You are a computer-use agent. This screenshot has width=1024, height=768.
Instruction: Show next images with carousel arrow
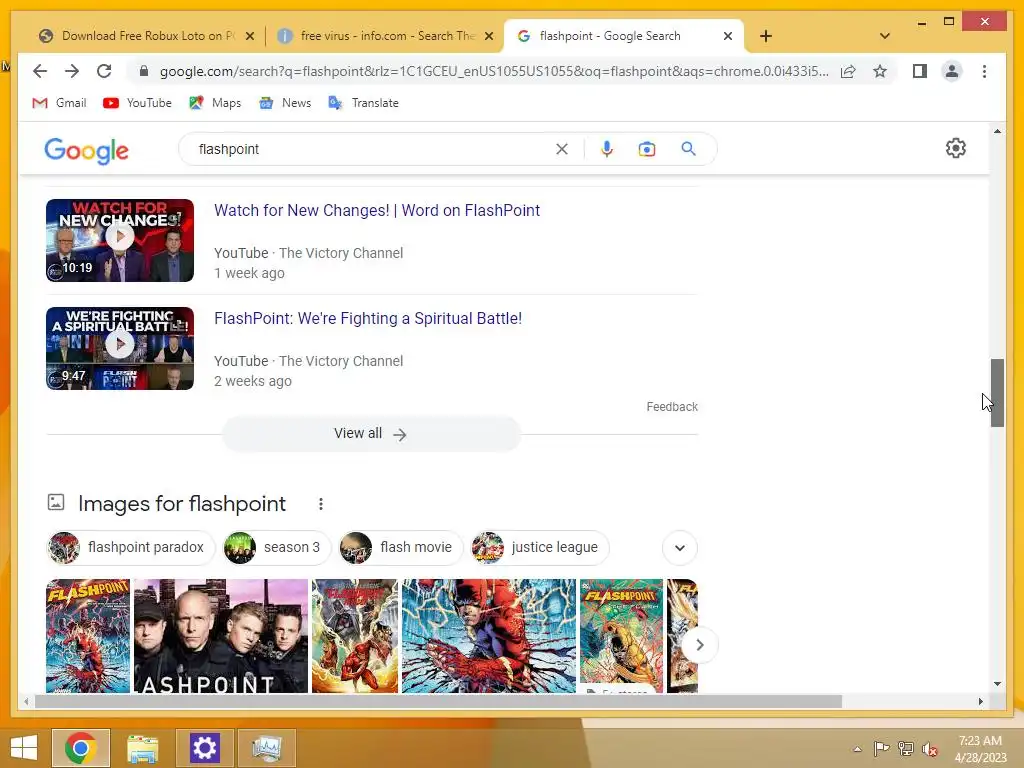click(699, 645)
